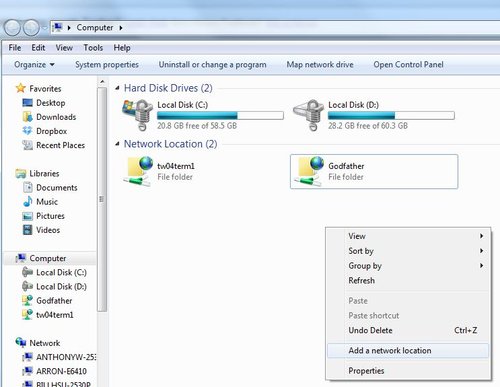Expand the Sort by submenu

[481, 251]
